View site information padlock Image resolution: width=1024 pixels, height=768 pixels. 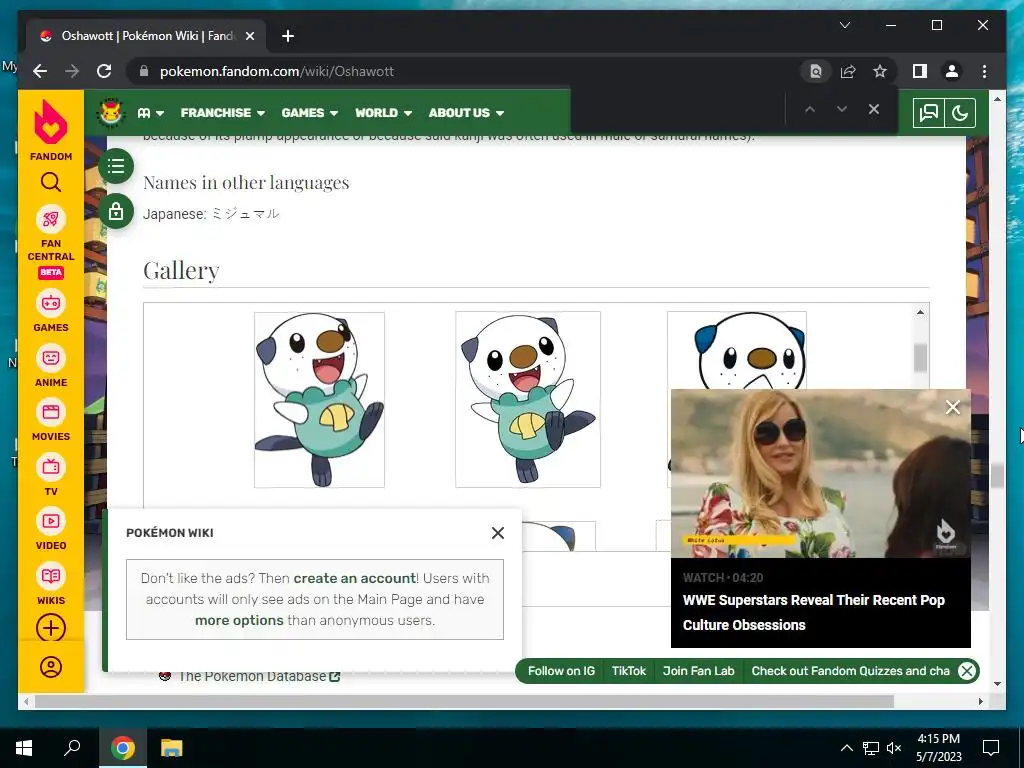144,71
